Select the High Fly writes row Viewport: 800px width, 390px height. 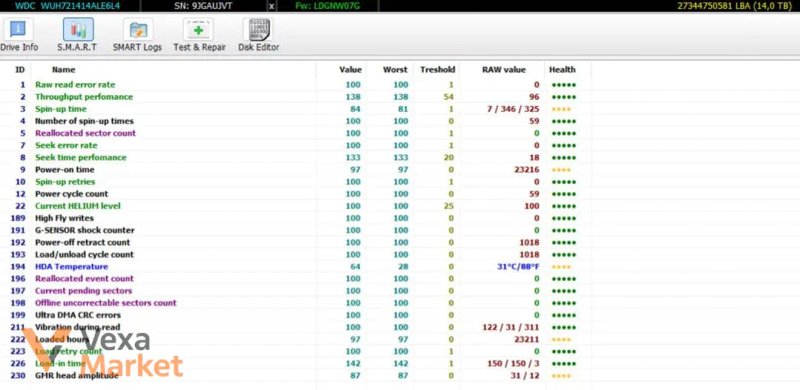pyautogui.click(x=64, y=218)
